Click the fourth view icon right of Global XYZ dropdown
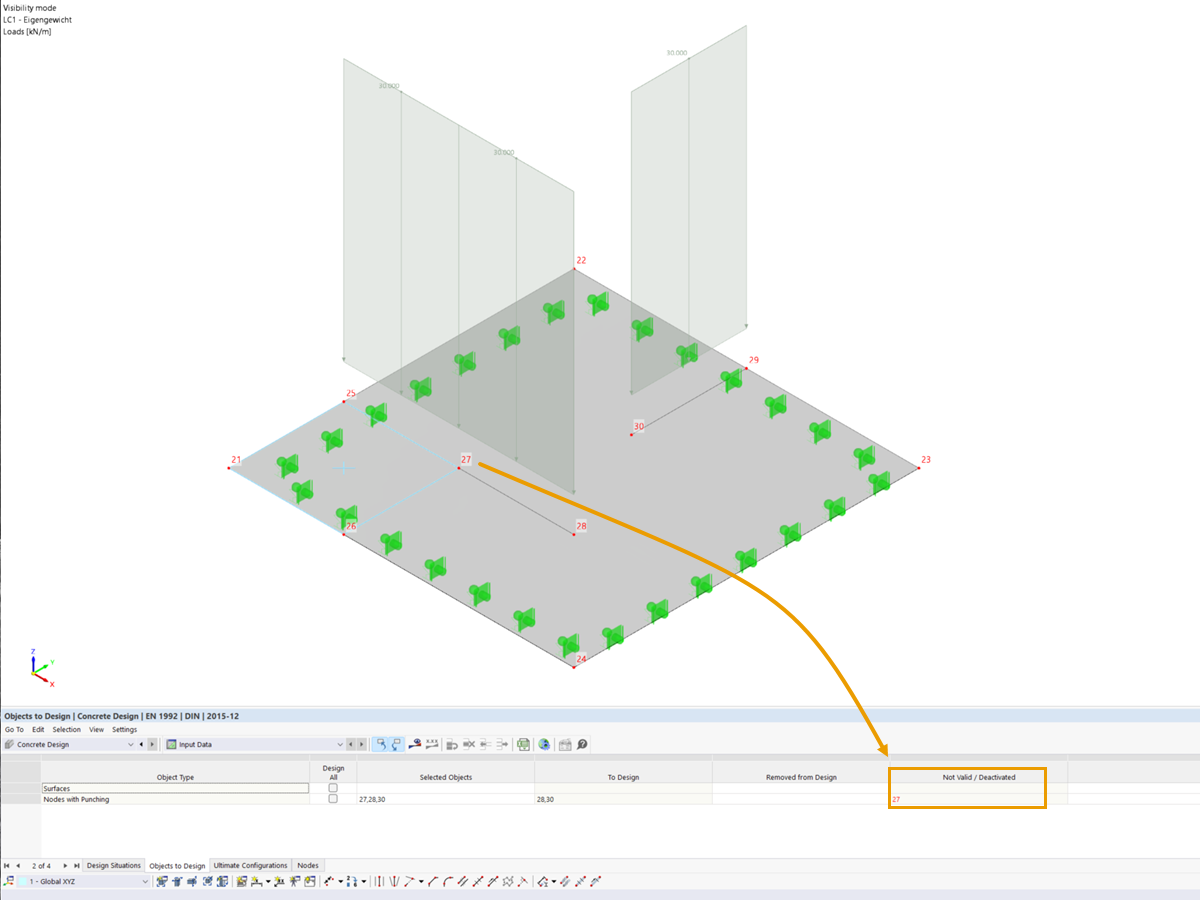 (x=207, y=881)
